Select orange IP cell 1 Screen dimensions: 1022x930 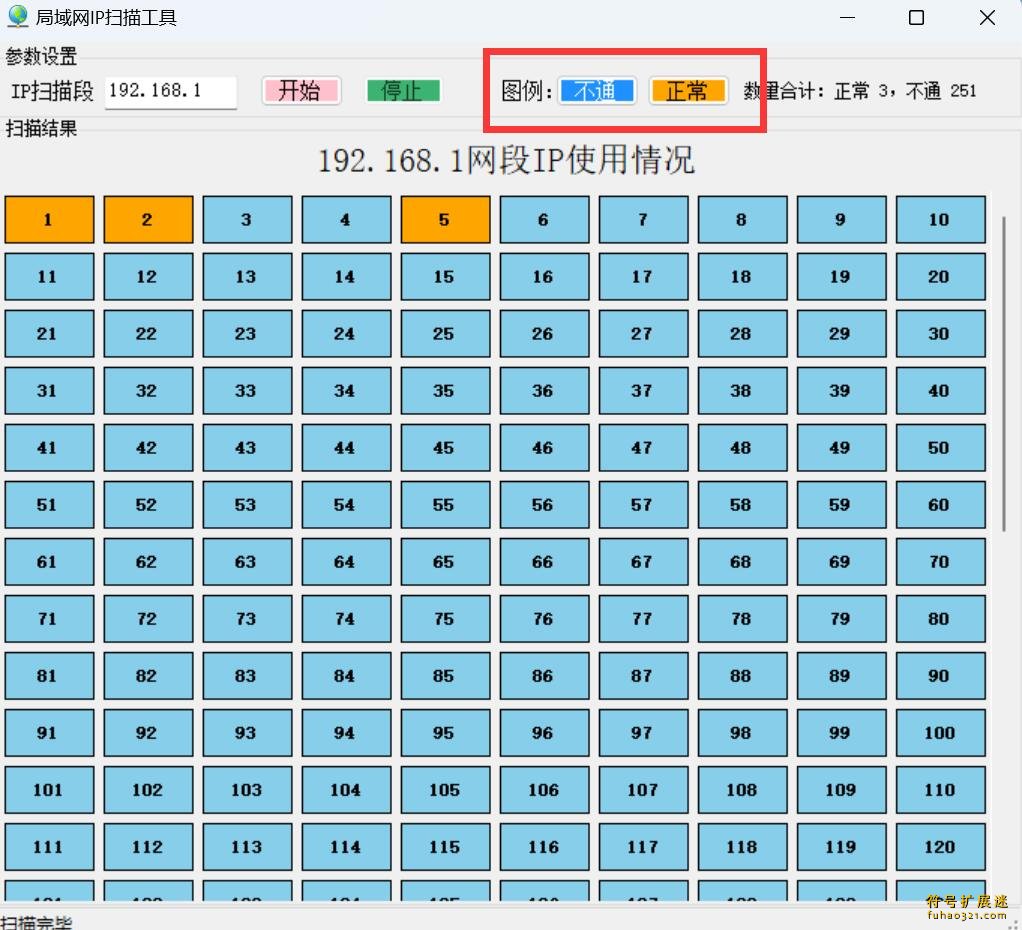point(49,220)
